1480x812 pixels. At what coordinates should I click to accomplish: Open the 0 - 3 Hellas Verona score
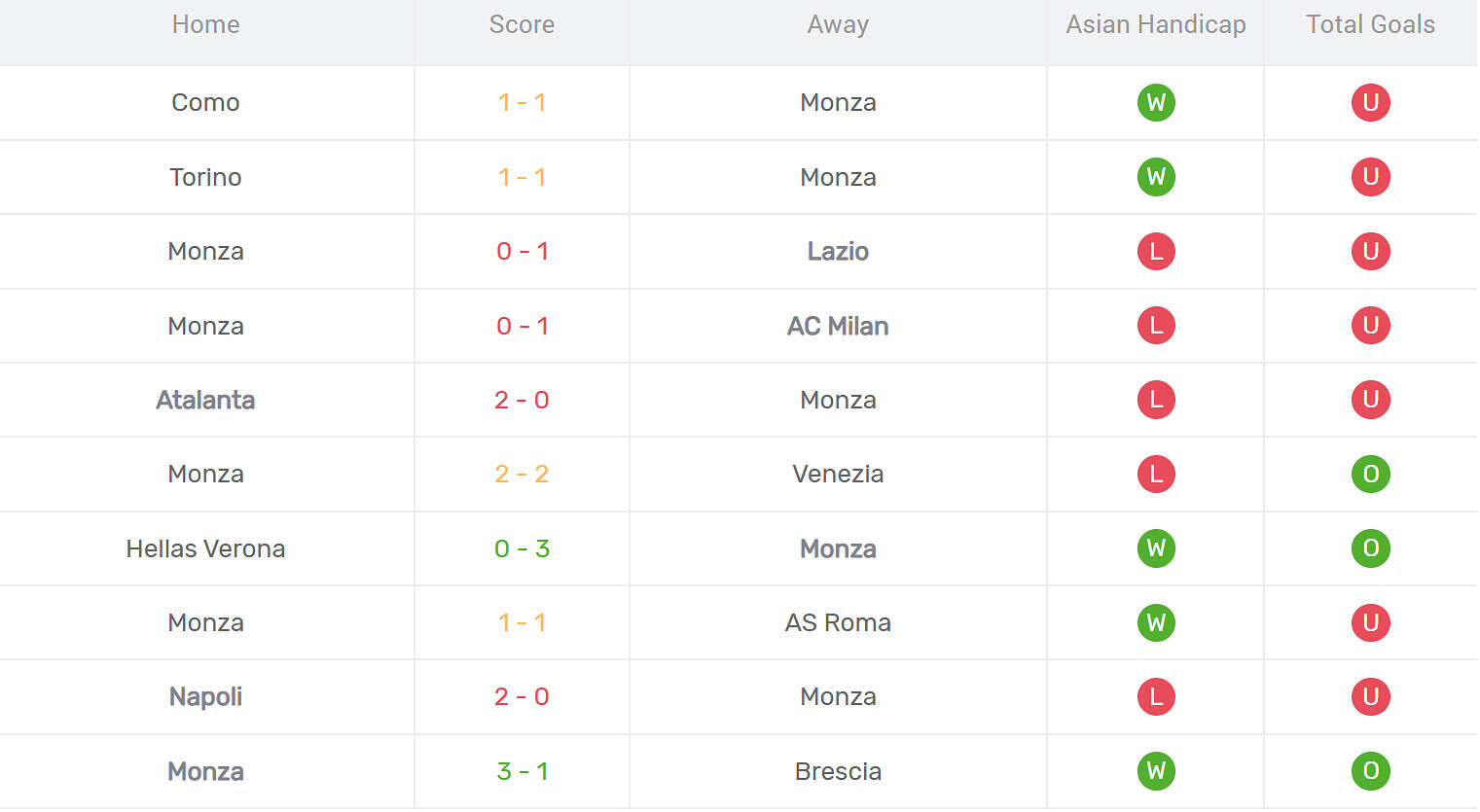click(x=522, y=548)
